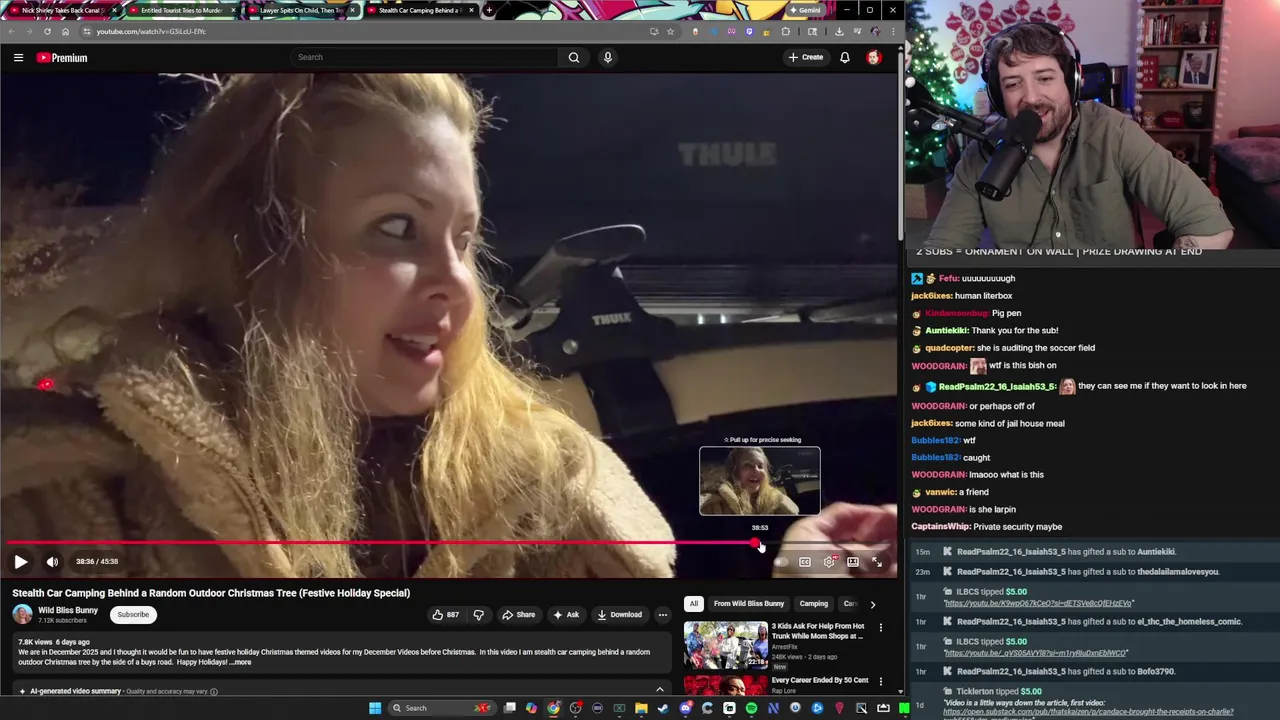This screenshot has height=720, width=1280.
Task: Click the browser back arrow
Action: tap(11, 31)
